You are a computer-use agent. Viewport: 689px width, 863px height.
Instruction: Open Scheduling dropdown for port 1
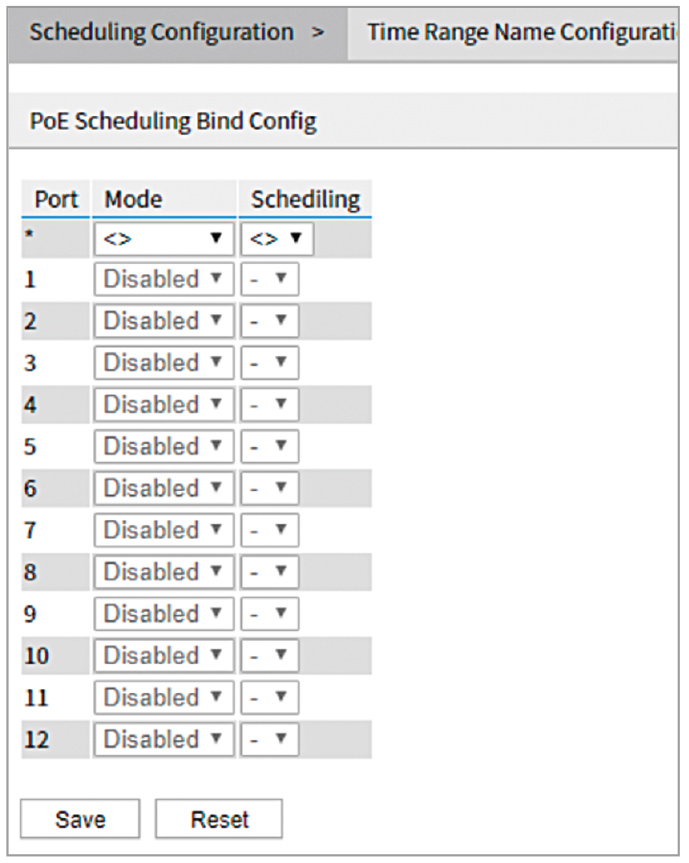tap(269, 279)
